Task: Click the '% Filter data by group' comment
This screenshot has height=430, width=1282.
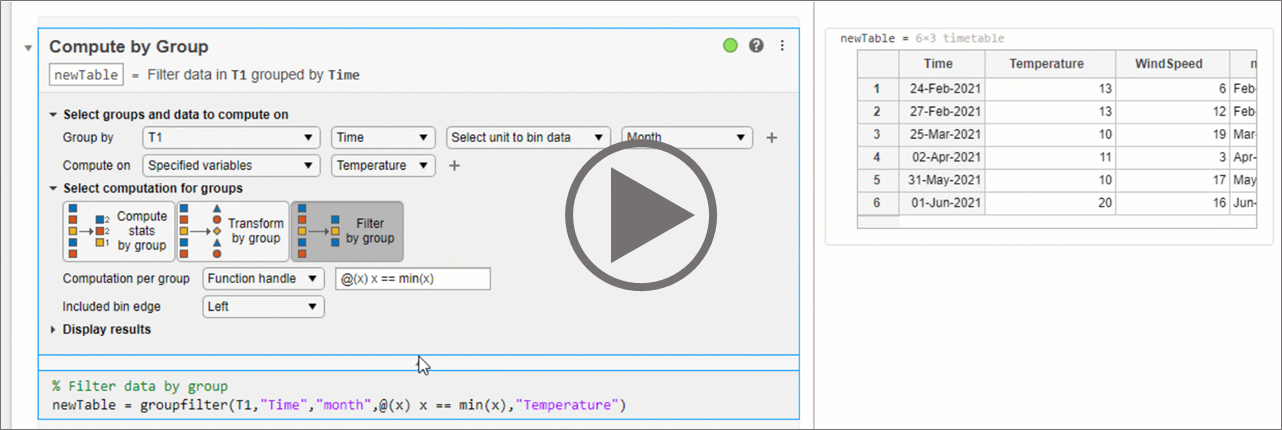Action: click(x=140, y=386)
